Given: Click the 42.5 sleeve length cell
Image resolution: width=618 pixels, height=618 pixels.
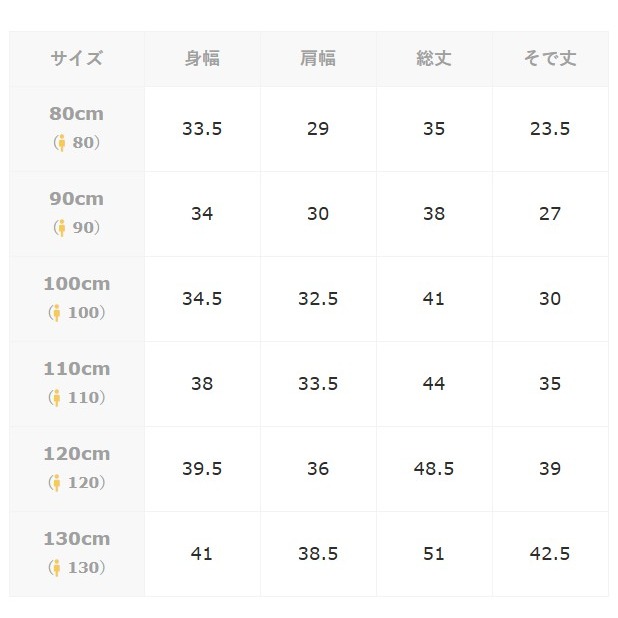Looking at the screenshot, I should point(550,554).
